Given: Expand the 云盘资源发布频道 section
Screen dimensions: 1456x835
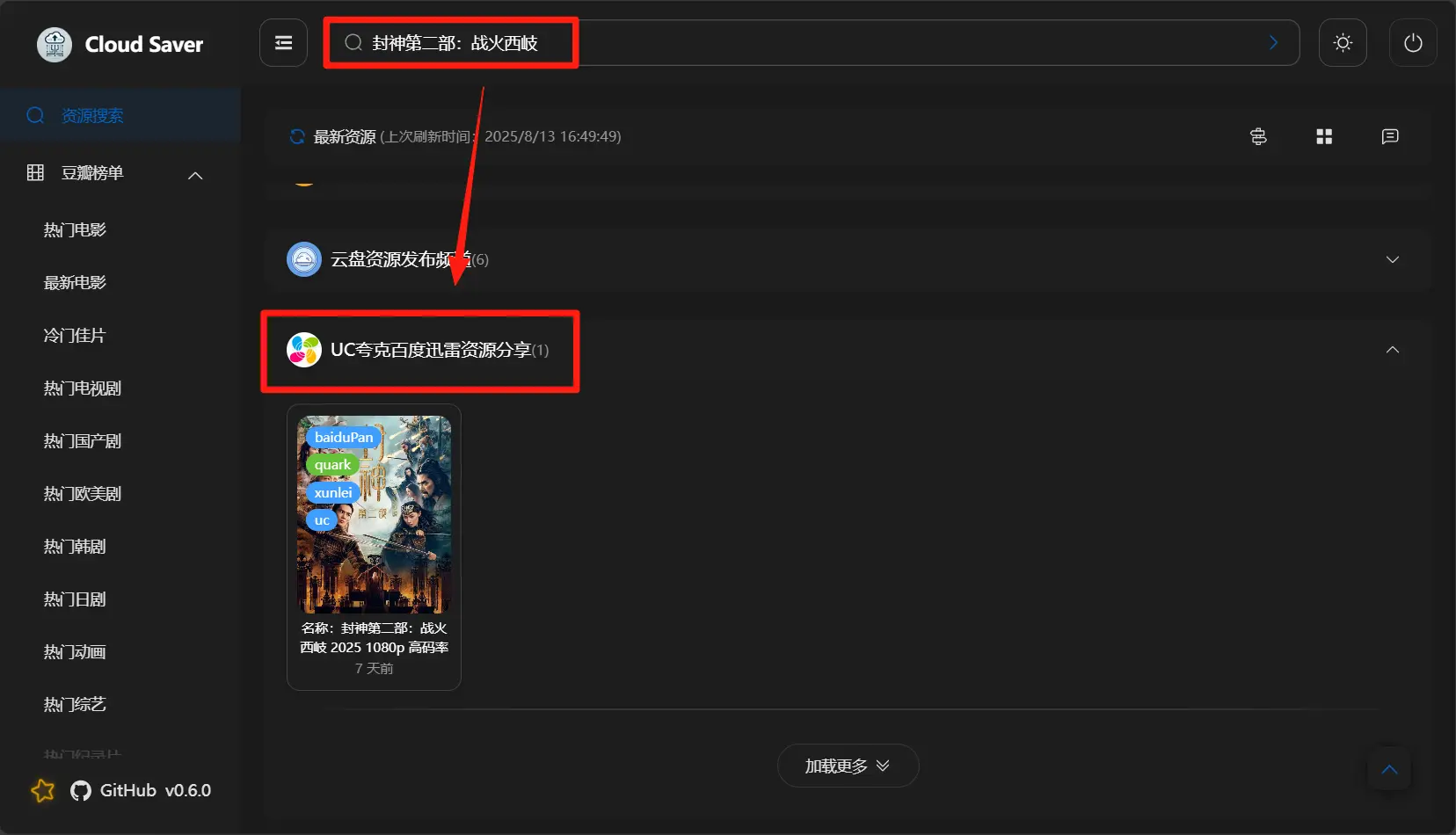Looking at the screenshot, I should (x=1392, y=259).
